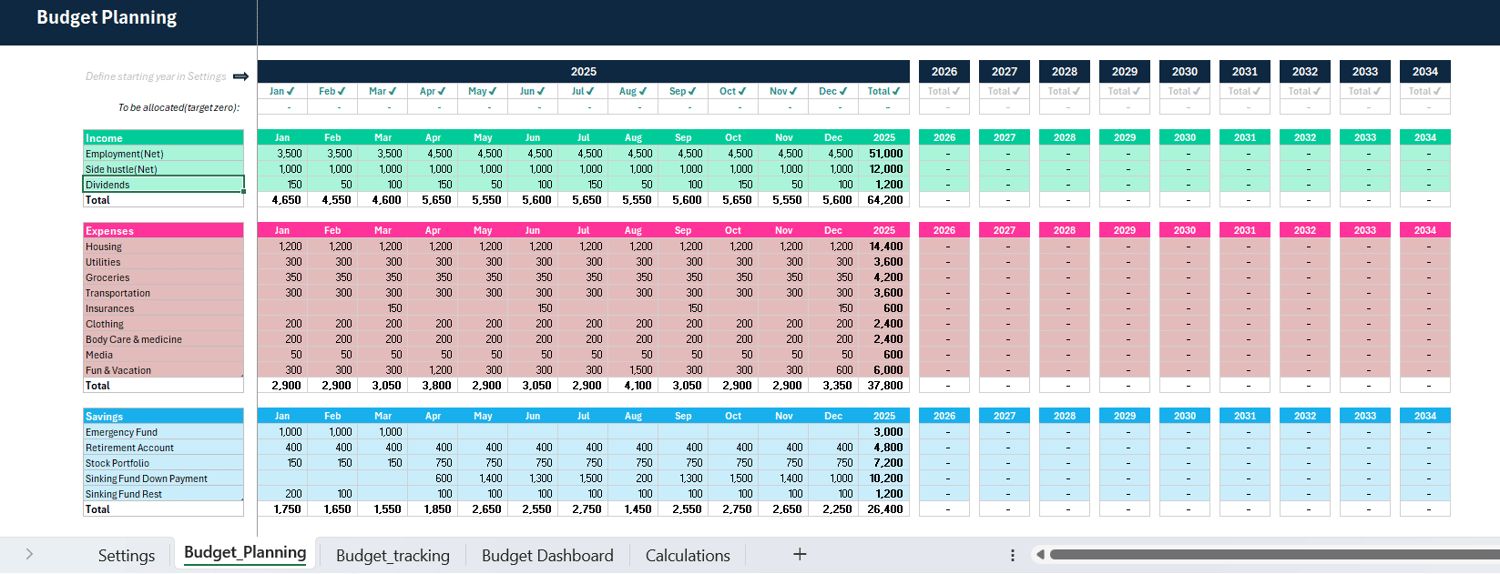The width and height of the screenshot is (1500, 574).
Task: Select the Transportation row label
Action: point(164,293)
